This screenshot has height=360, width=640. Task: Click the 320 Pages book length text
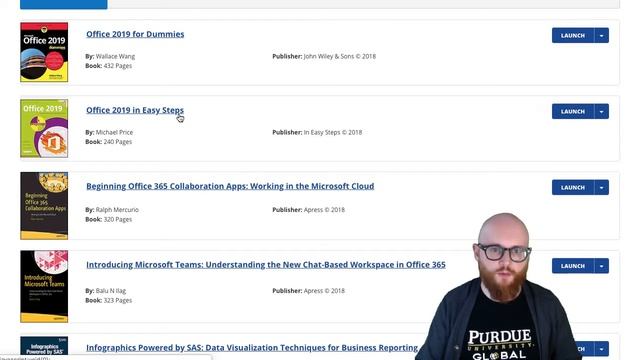click(118, 219)
